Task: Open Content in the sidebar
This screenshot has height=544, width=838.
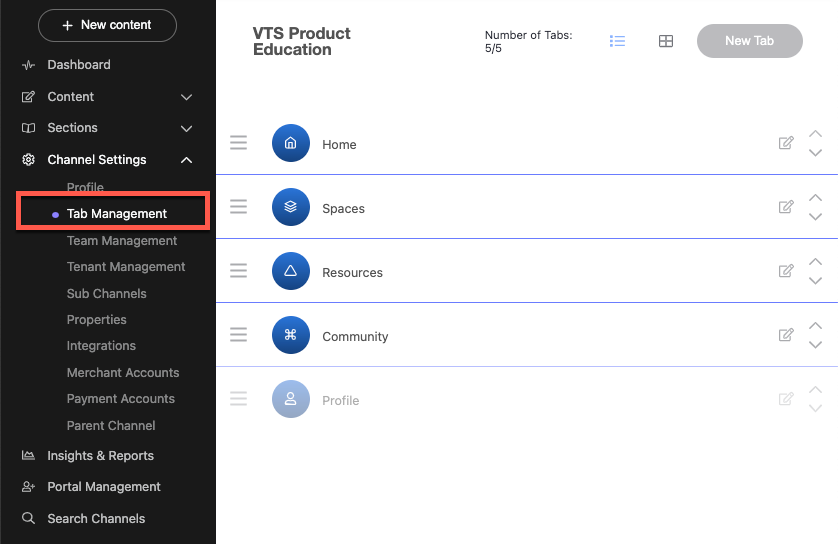Action: pyautogui.click(x=71, y=97)
